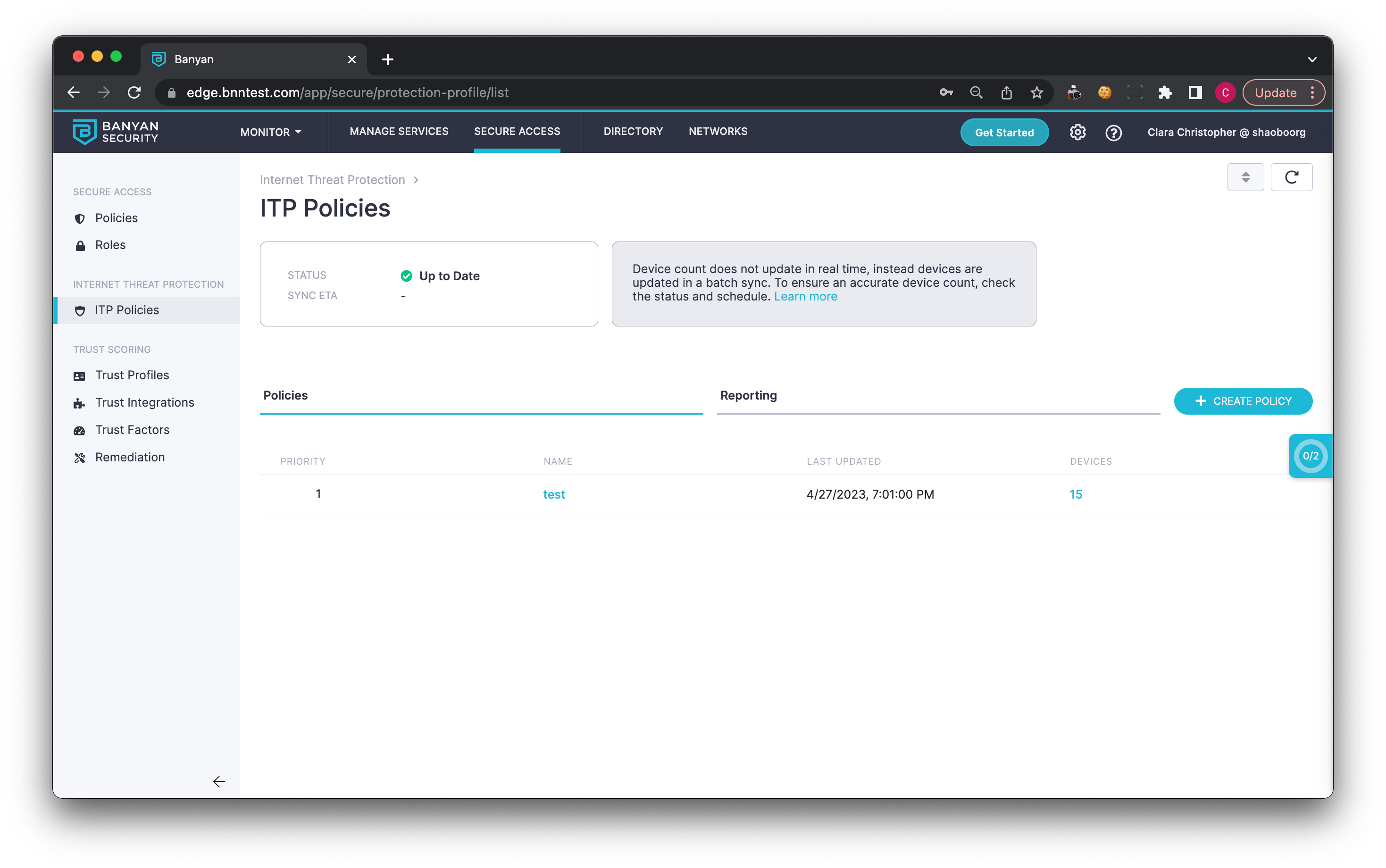Open the Chrome profile avatar C

(x=1225, y=92)
